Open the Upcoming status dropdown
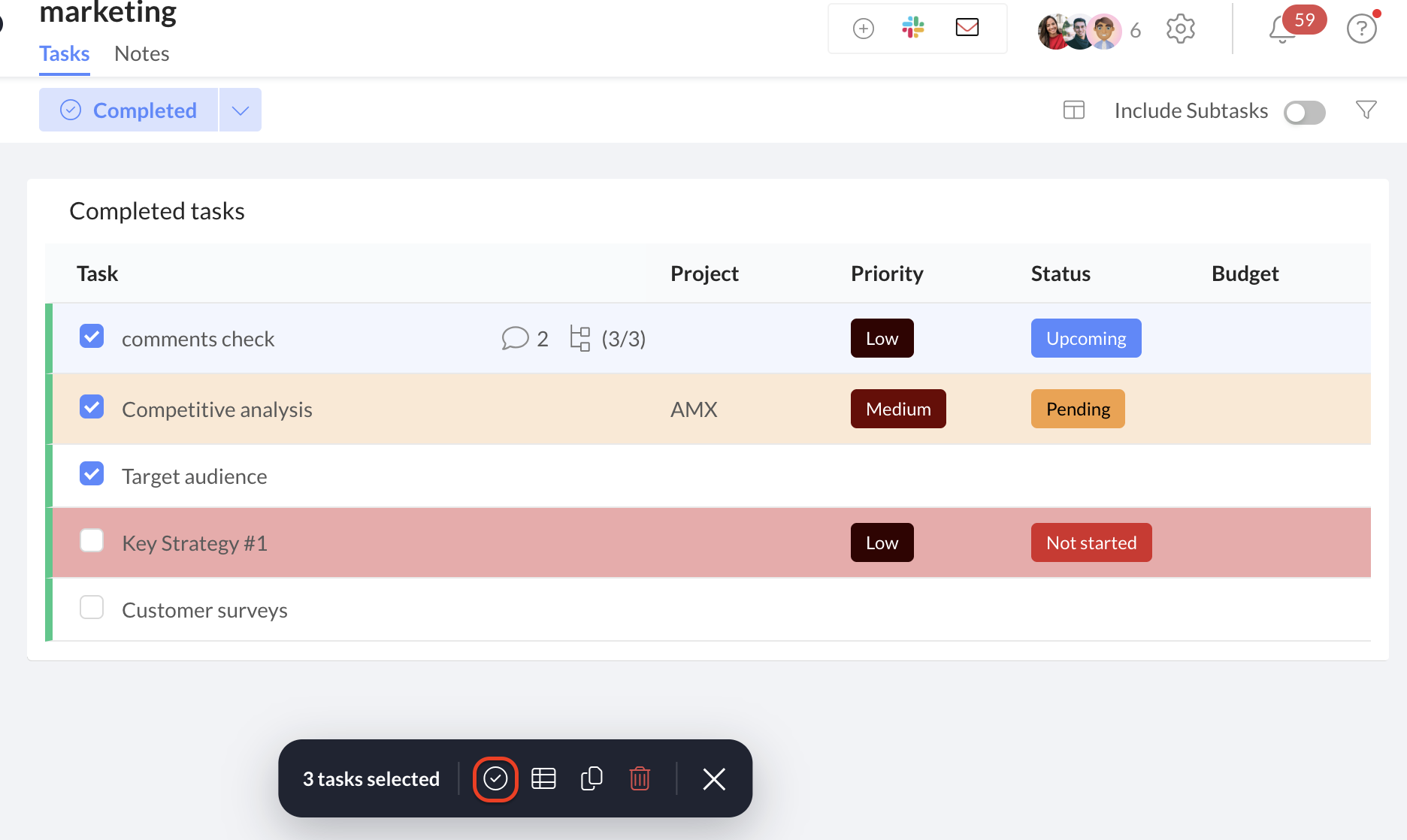Image resolution: width=1407 pixels, height=840 pixels. (x=1086, y=338)
